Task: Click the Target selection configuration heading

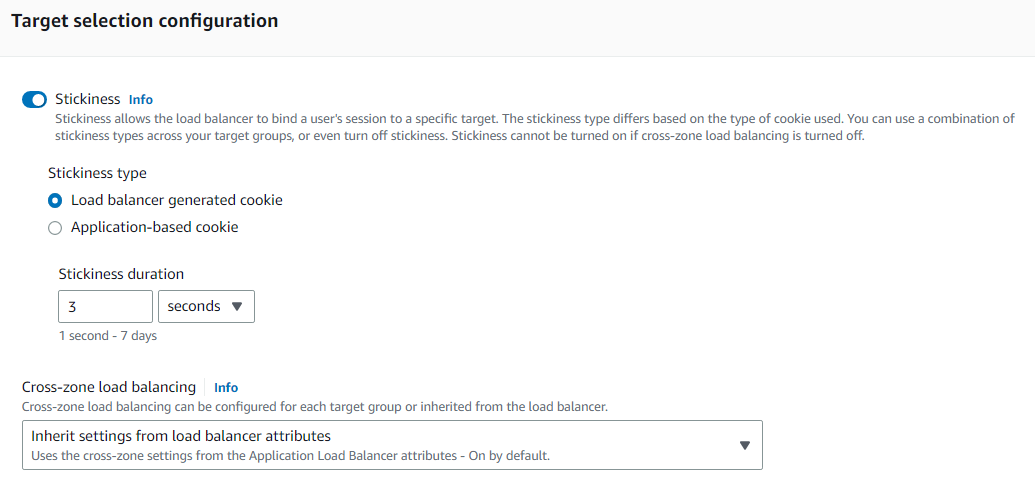Action: [x=145, y=21]
